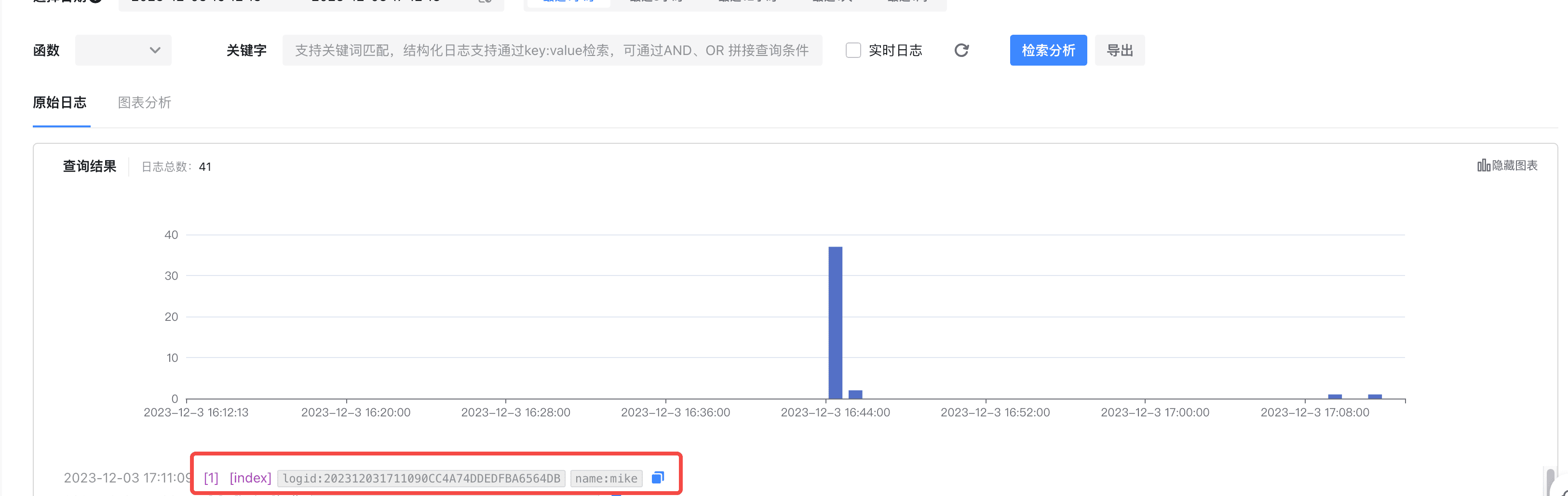Viewport: 1568px width, 496px height.
Task: Copy the log entry using the blue copy icon
Action: click(657, 478)
